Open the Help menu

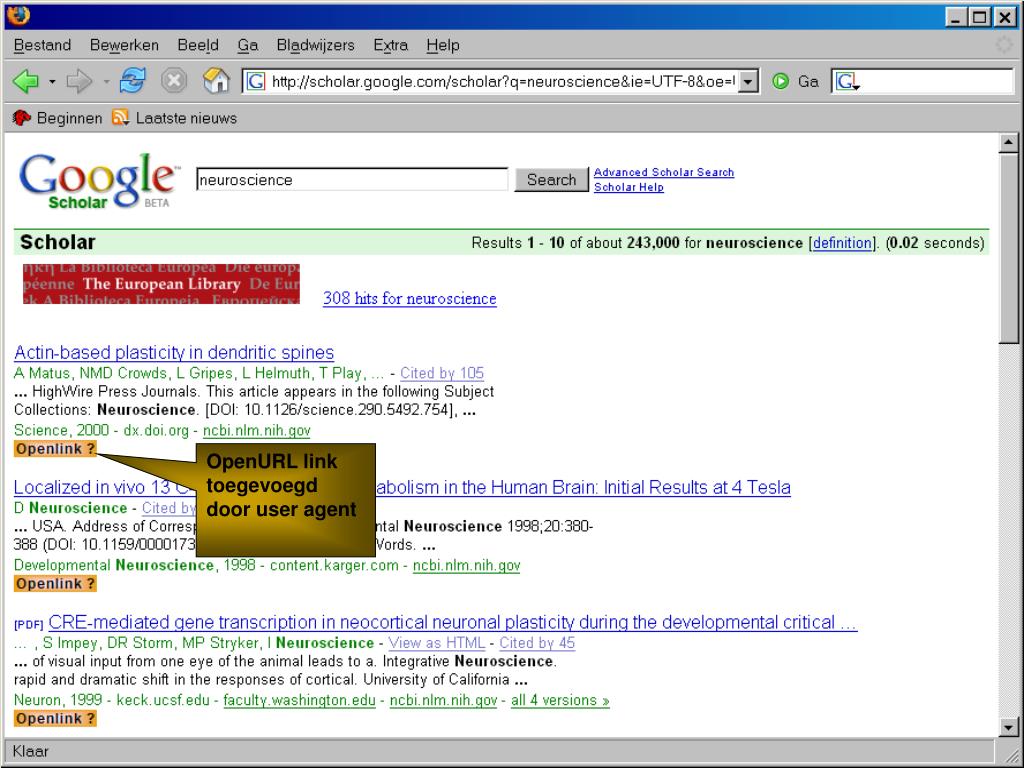[x=443, y=45]
